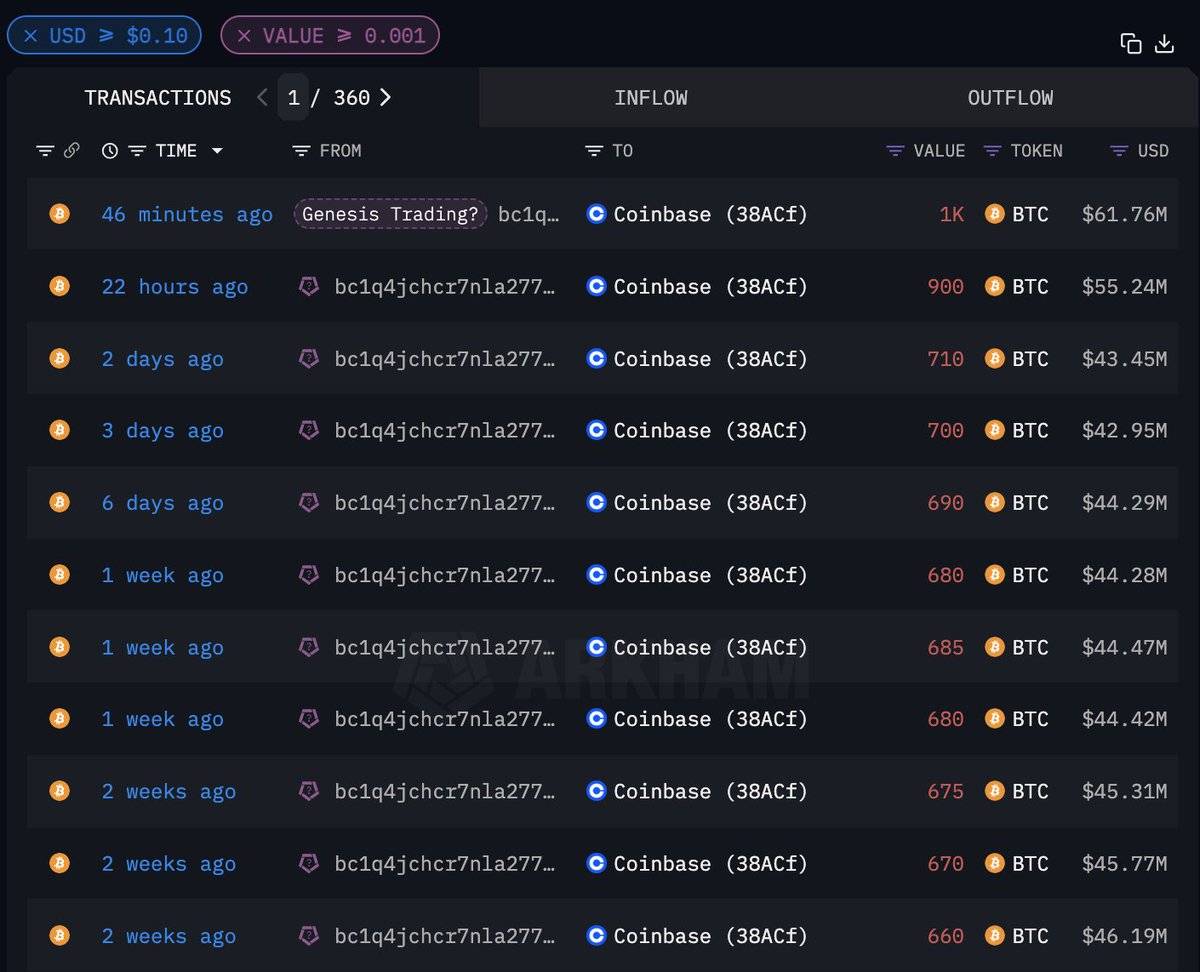1200x972 pixels.
Task: Edit the current page number field
Action: pyautogui.click(x=293, y=98)
